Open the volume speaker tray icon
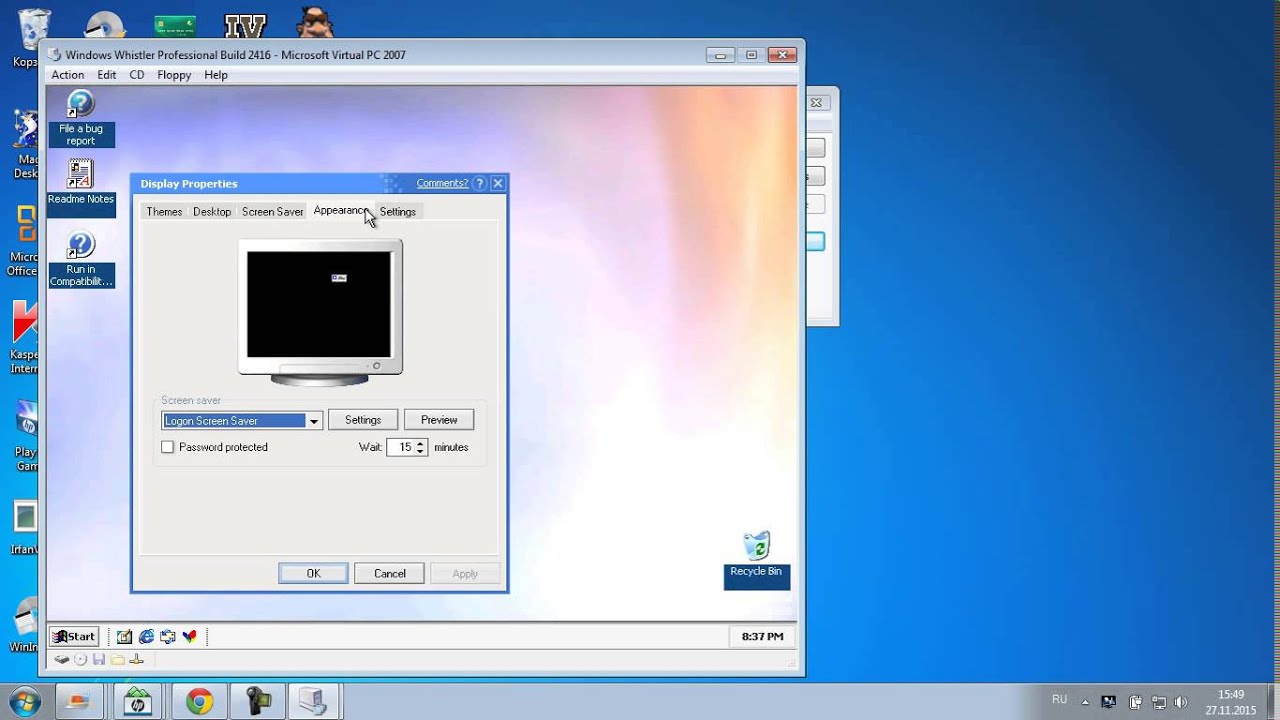This screenshot has height=720, width=1280. pyautogui.click(x=1181, y=702)
